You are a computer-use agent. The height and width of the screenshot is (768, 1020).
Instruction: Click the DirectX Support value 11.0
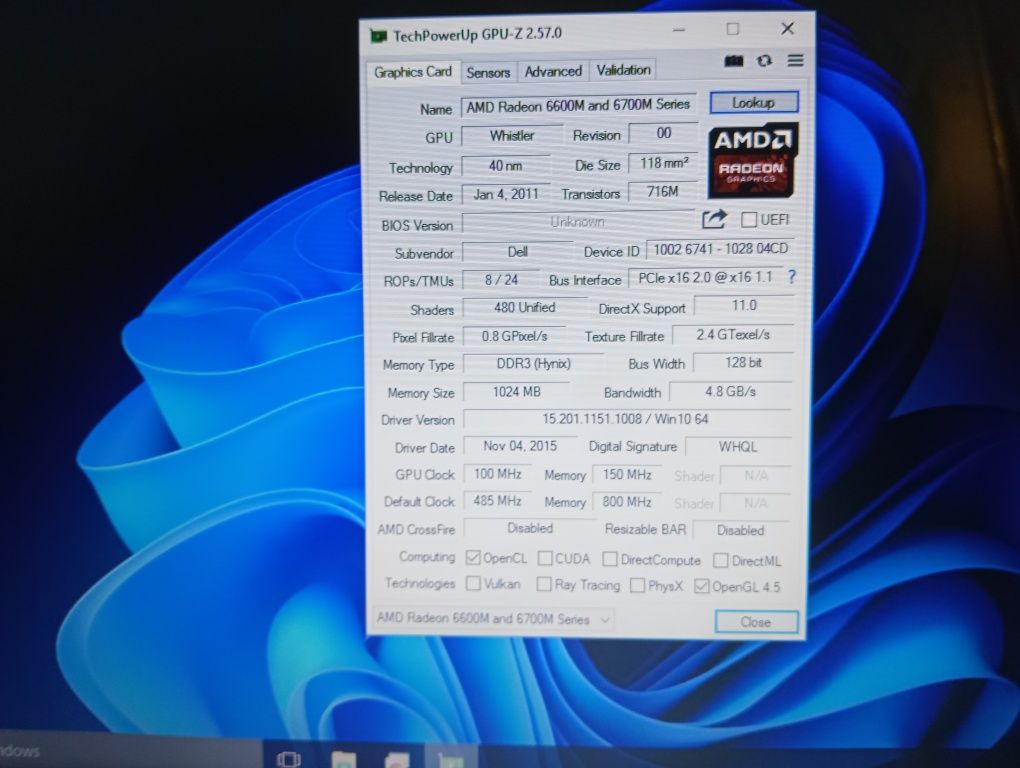click(x=744, y=306)
